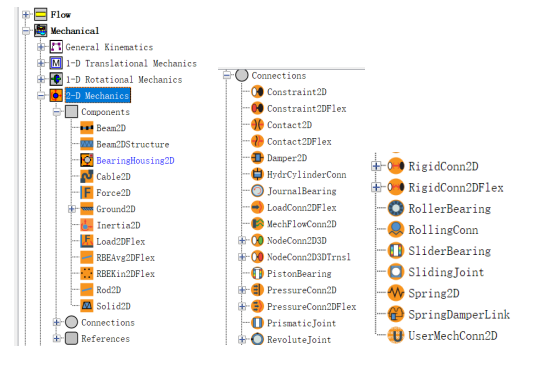The image size is (535, 367).
Task: Collapse the Components folder
Action: [57, 112]
